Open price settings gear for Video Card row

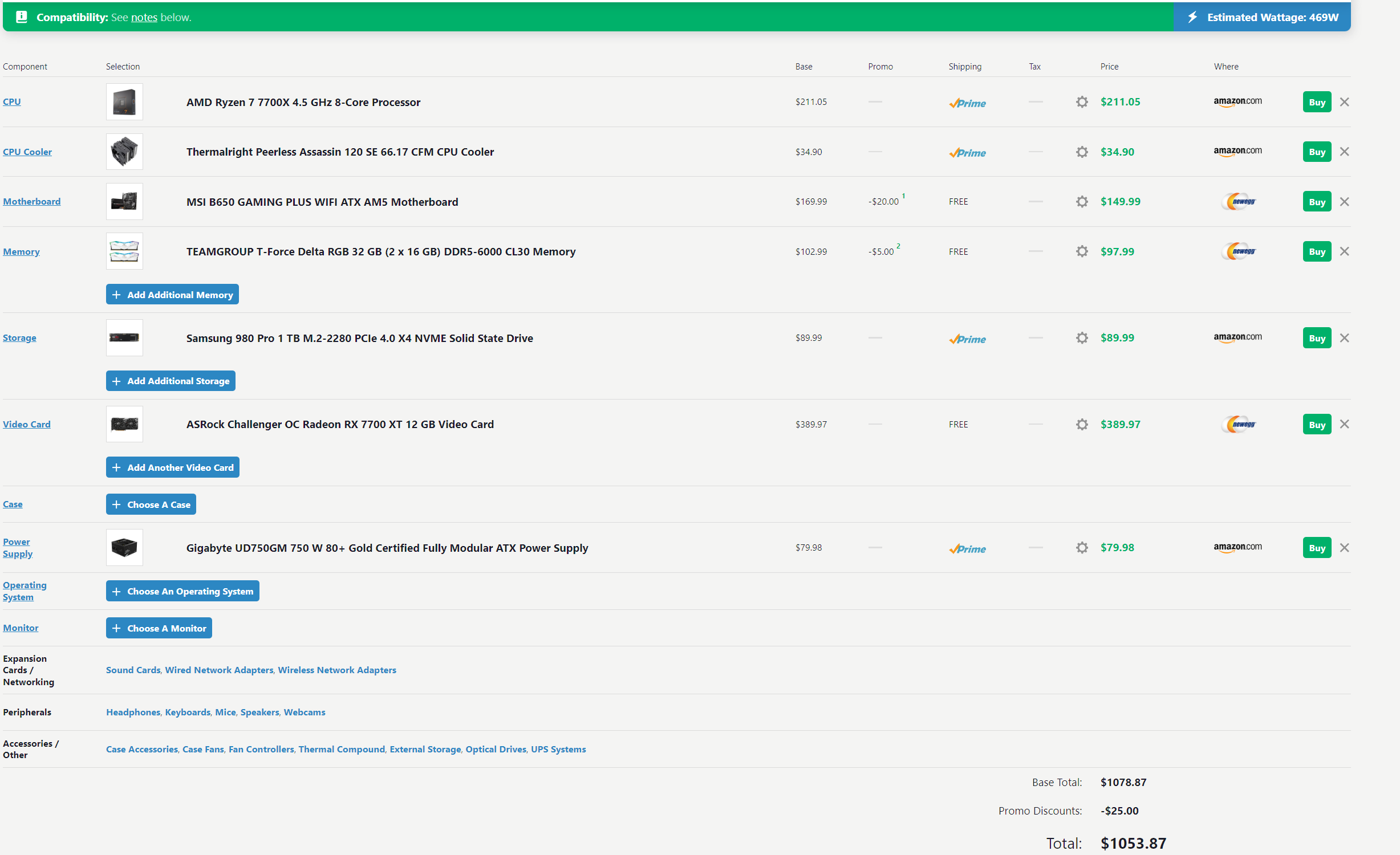(1082, 425)
